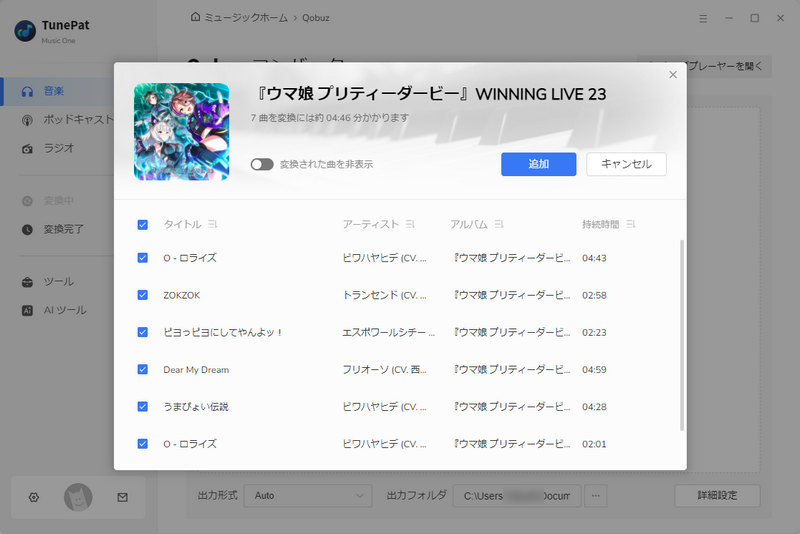Click the WINNING LIVE 23 album title
The width and height of the screenshot is (800, 534).
coord(431,94)
